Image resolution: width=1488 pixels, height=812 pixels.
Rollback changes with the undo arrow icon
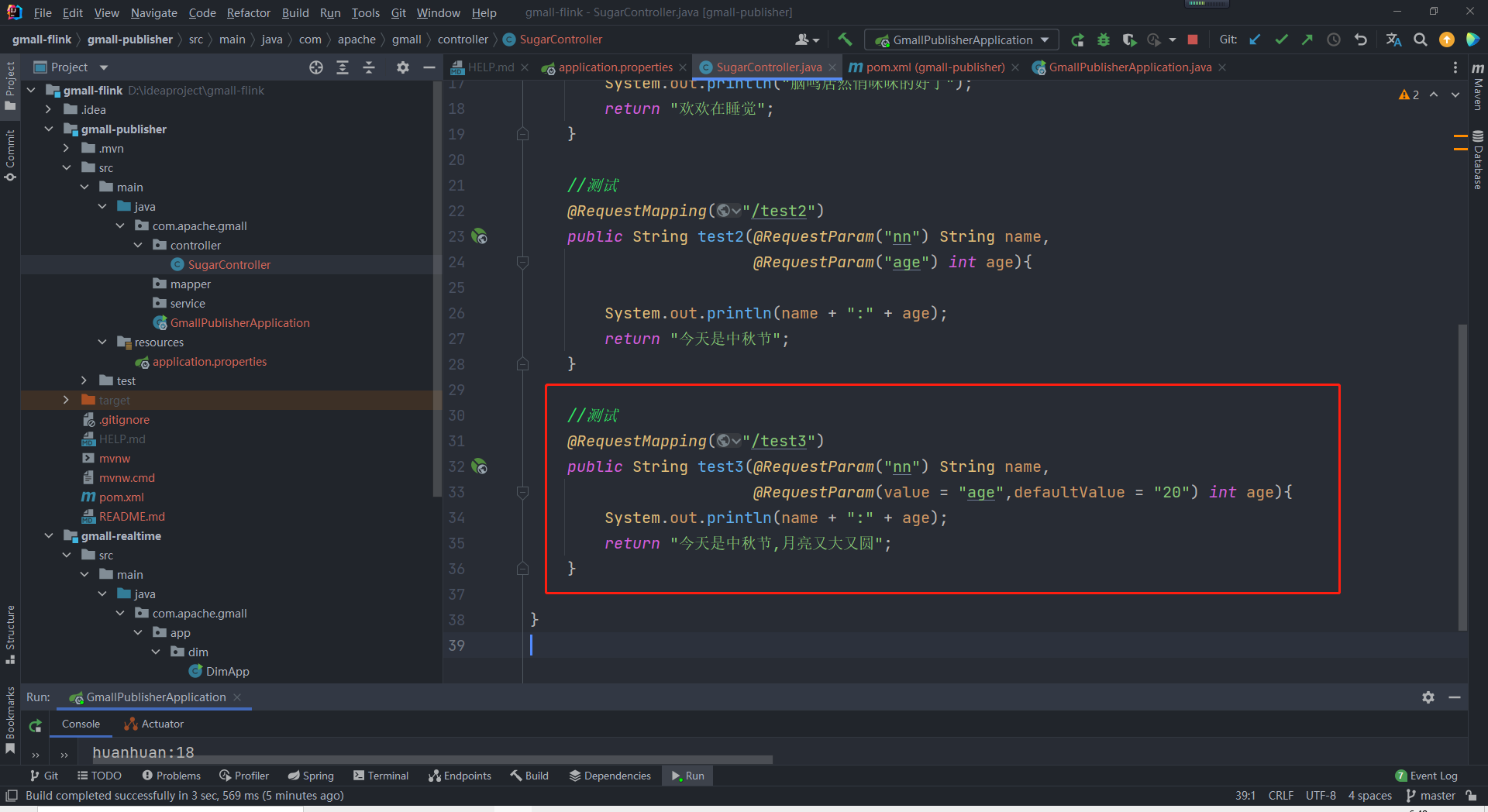[1360, 40]
